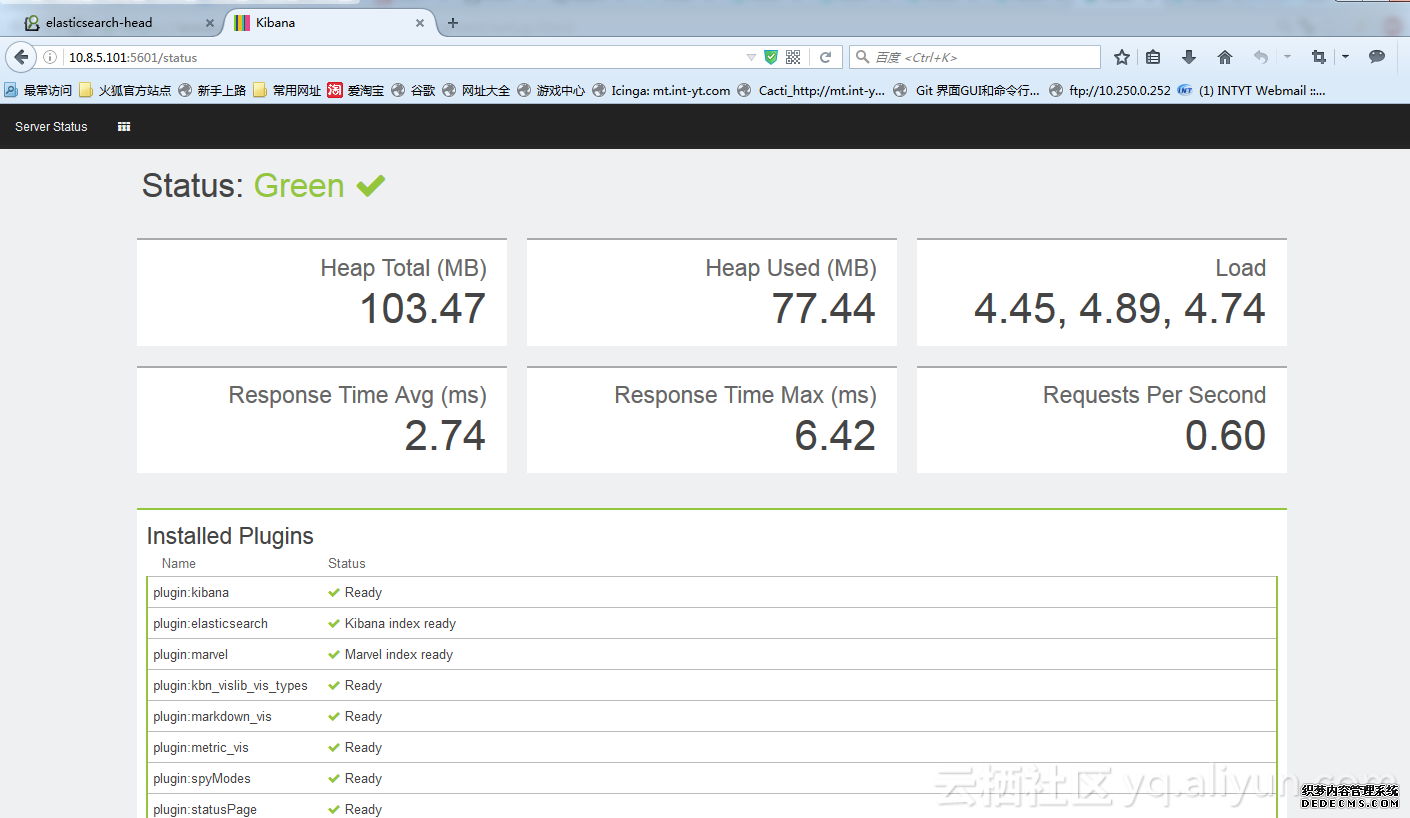1410x818 pixels.
Task: Reload the page with the refresh icon
Action: point(825,57)
